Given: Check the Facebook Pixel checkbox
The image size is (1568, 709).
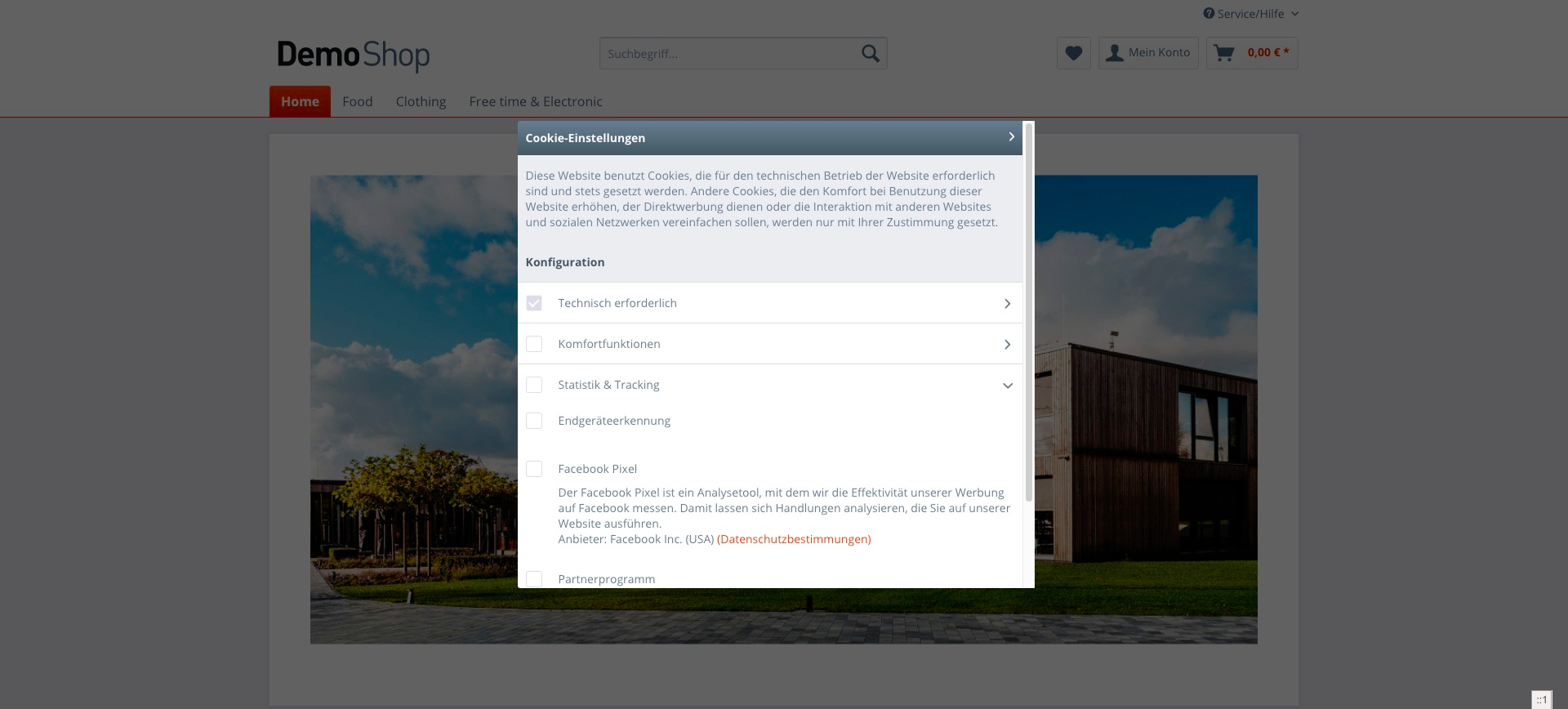Looking at the screenshot, I should (534, 469).
